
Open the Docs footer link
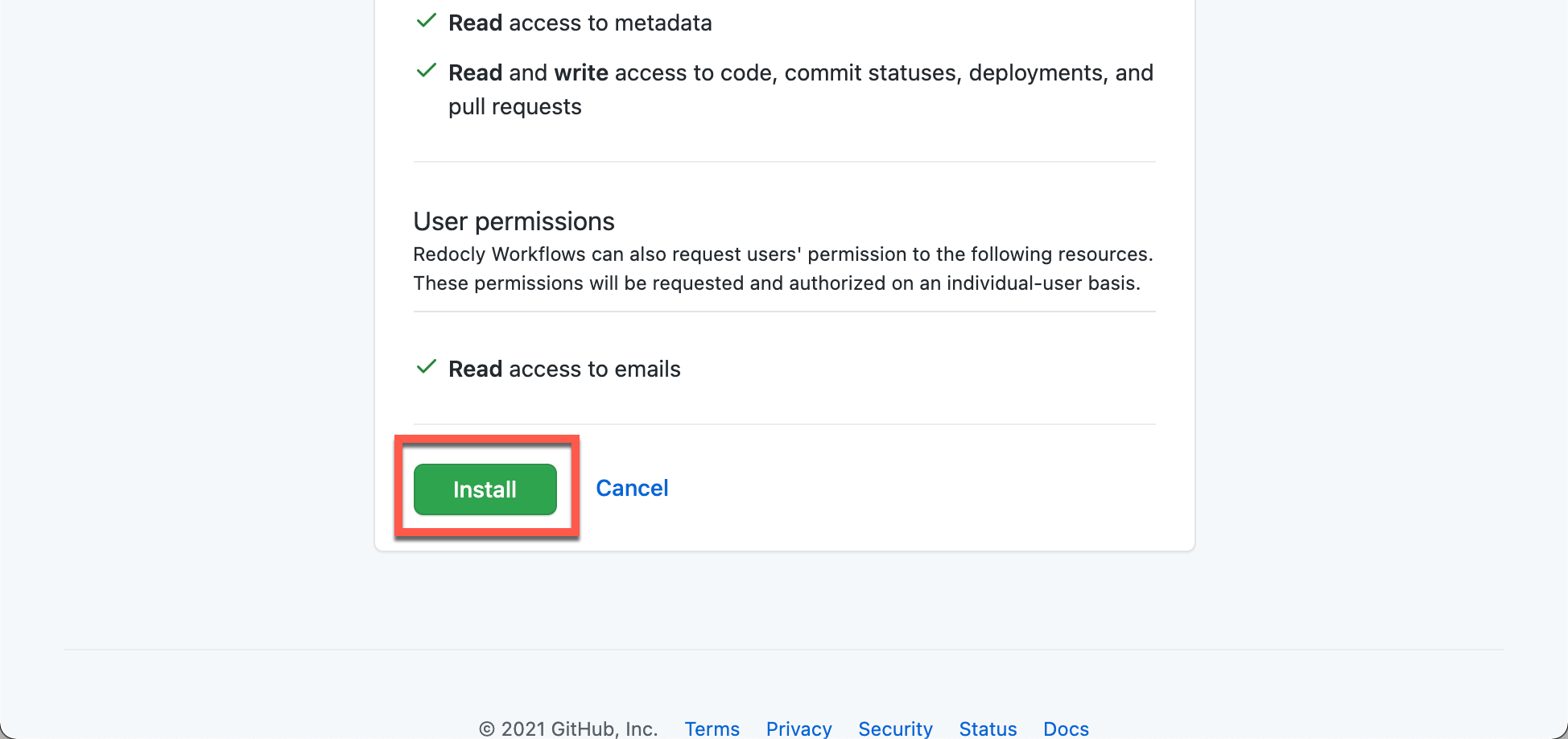point(1066,729)
